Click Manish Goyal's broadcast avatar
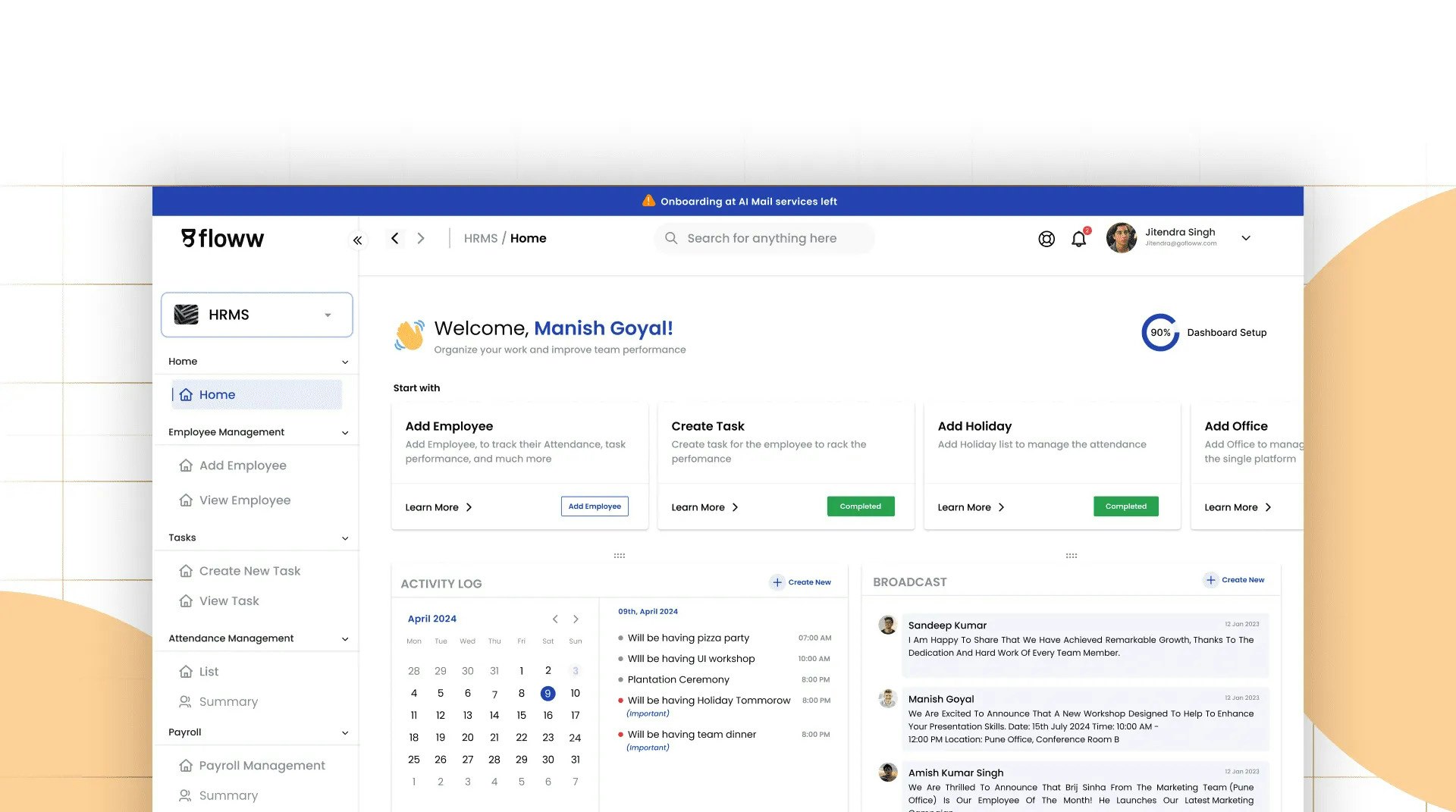The height and width of the screenshot is (812, 1456). 887,699
